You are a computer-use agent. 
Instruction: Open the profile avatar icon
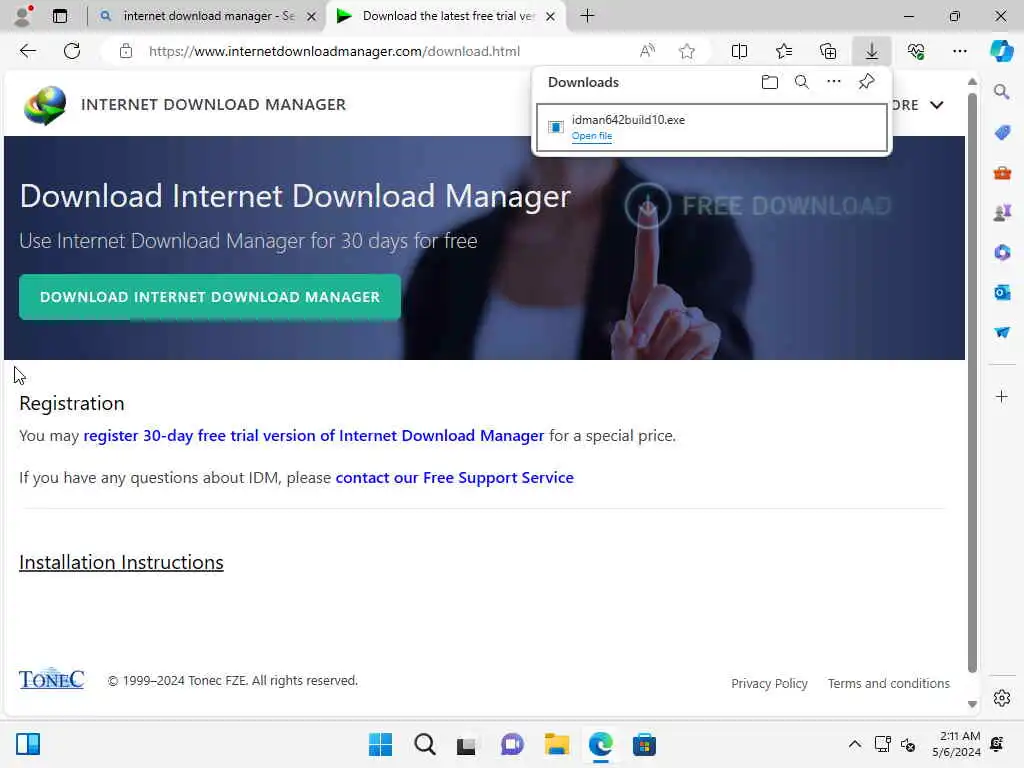(x=23, y=16)
